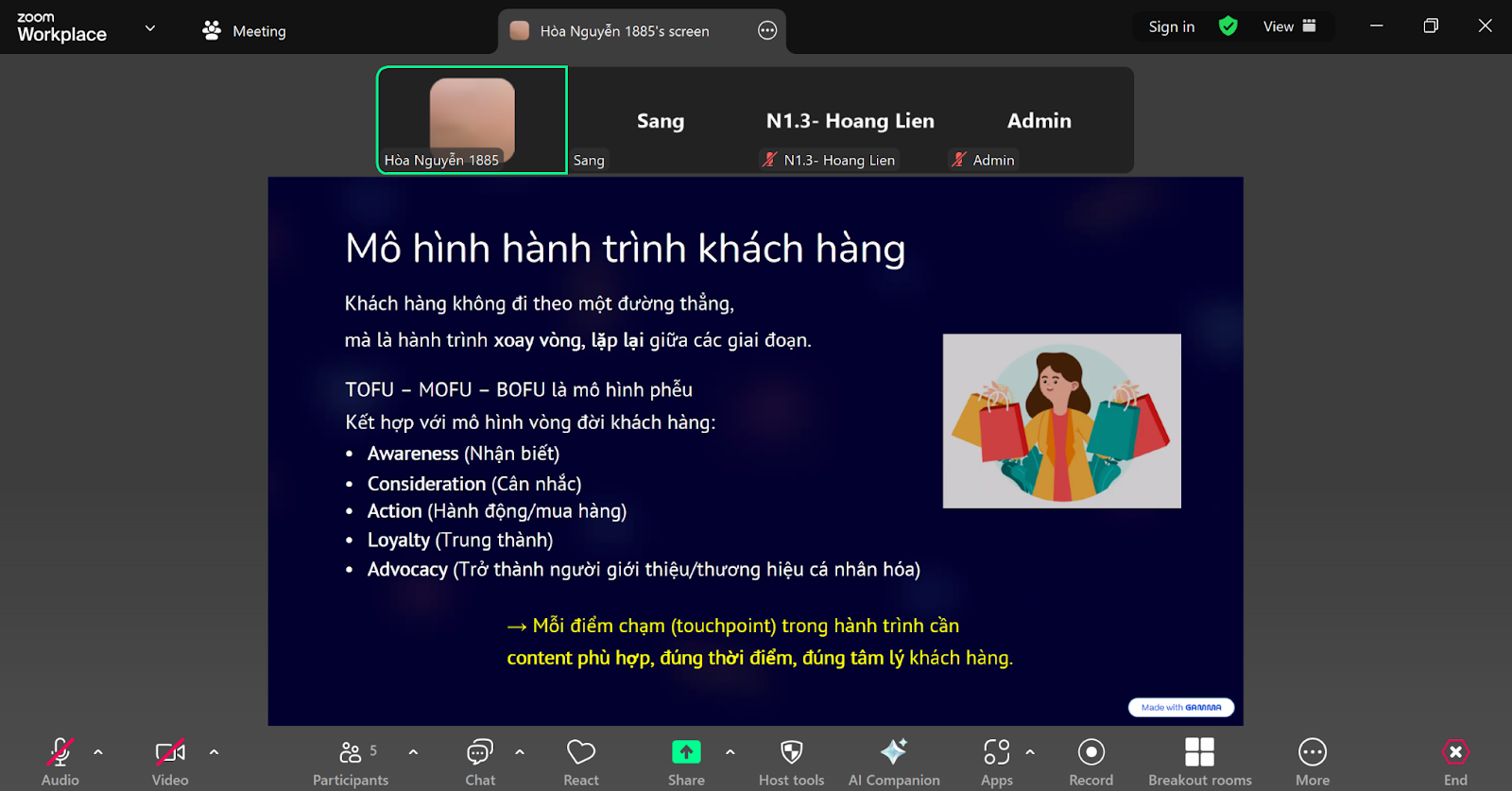Open Host tools shield icon

791,752
